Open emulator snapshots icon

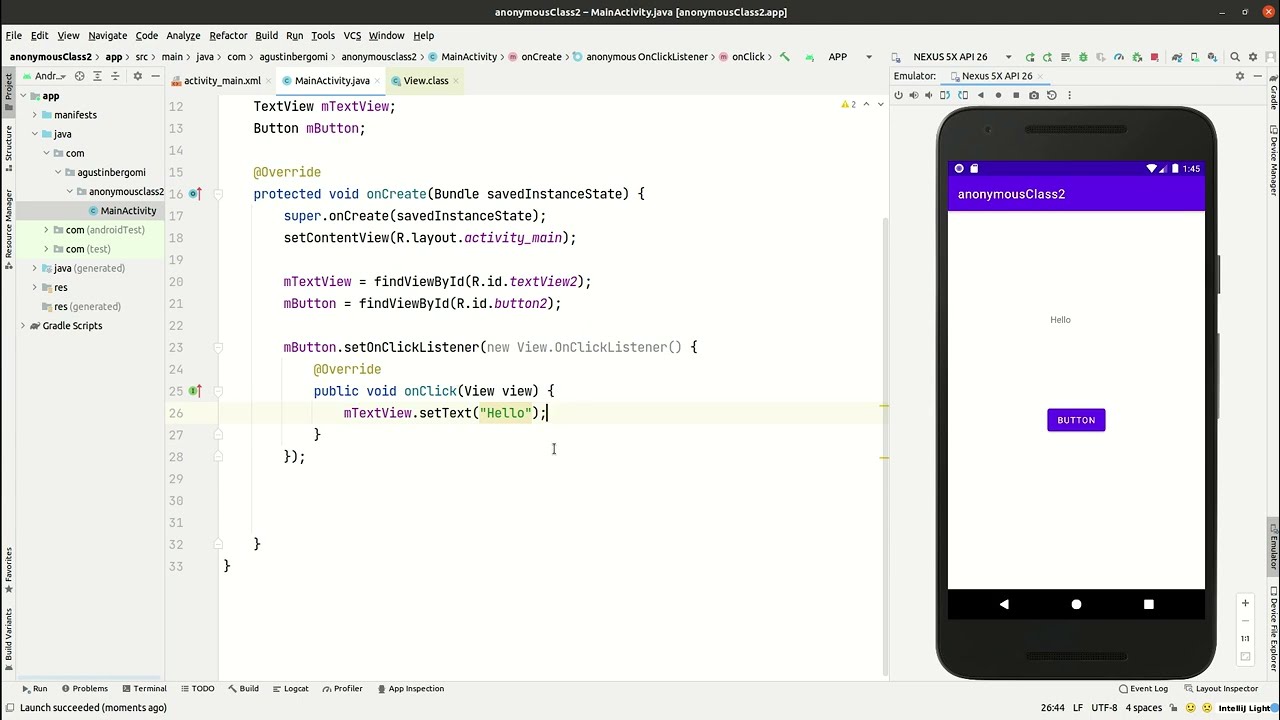coord(1052,95)
